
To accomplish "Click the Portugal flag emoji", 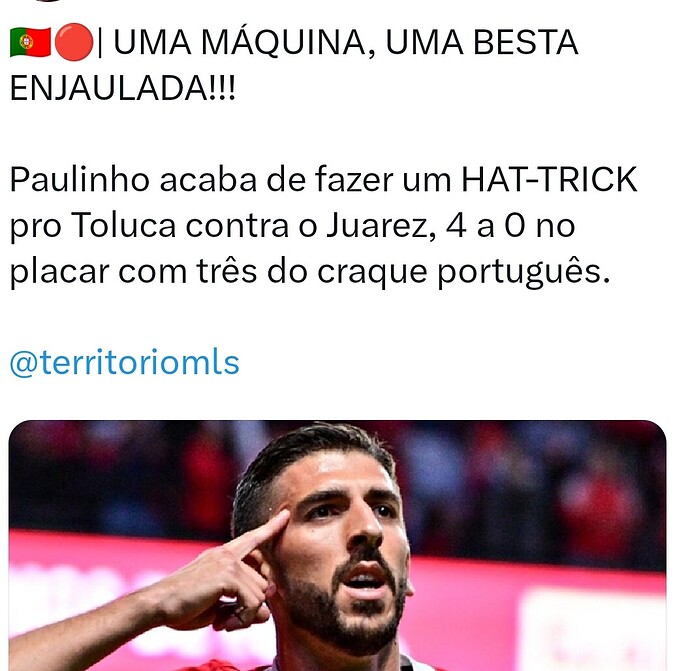I will tap(30, 42).
